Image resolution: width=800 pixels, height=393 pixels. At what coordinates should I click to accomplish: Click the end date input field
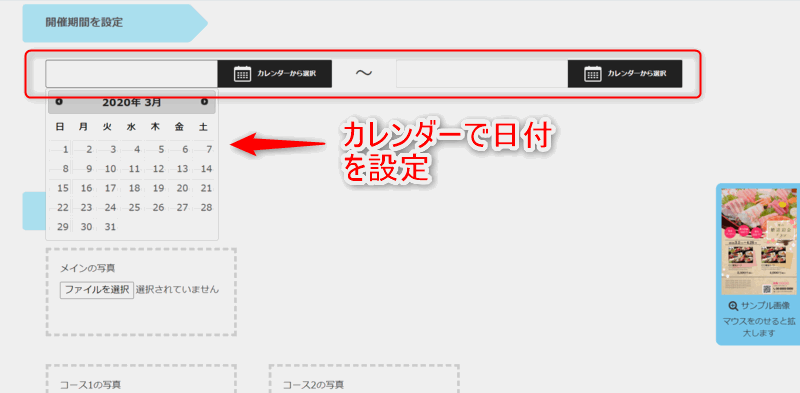(x=482, y=74)
